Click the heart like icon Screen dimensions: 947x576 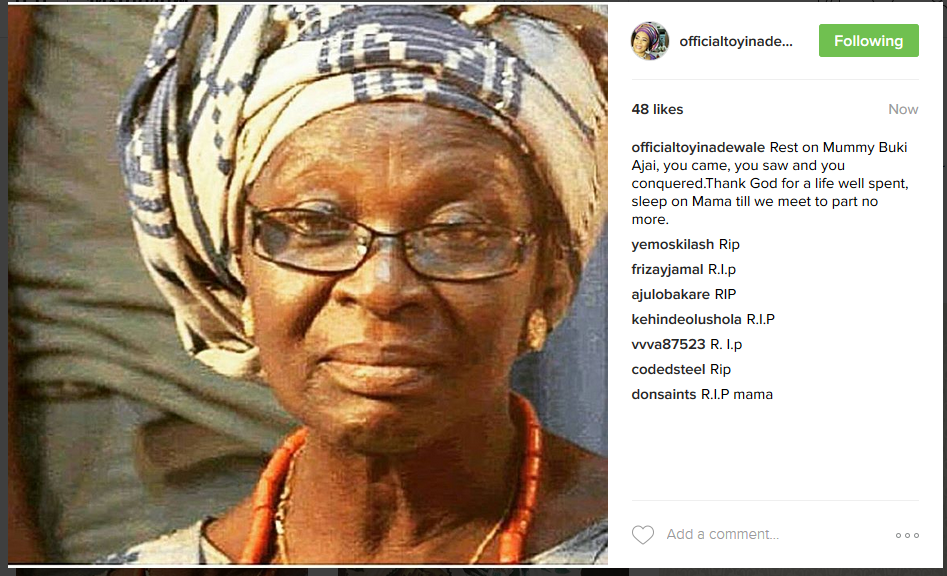click(x=643, y=535)
